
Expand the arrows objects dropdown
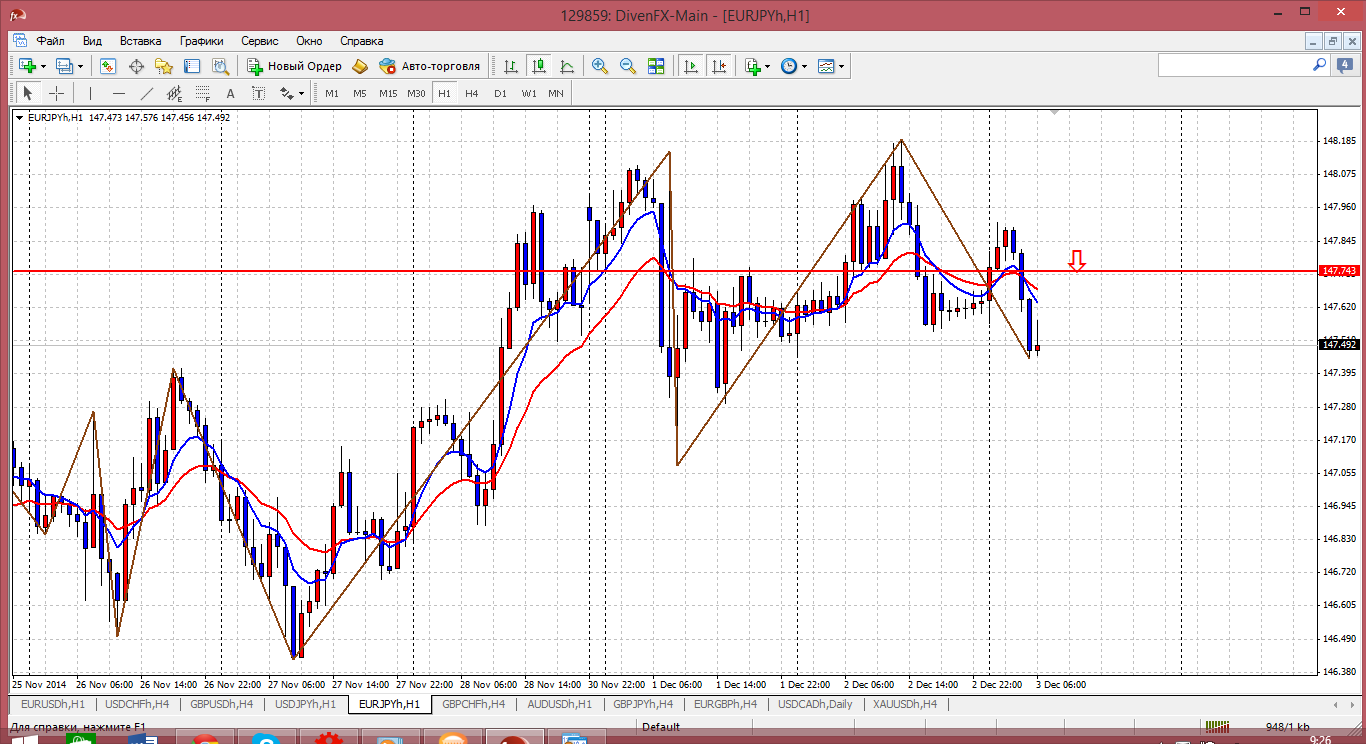pos(301,93)
